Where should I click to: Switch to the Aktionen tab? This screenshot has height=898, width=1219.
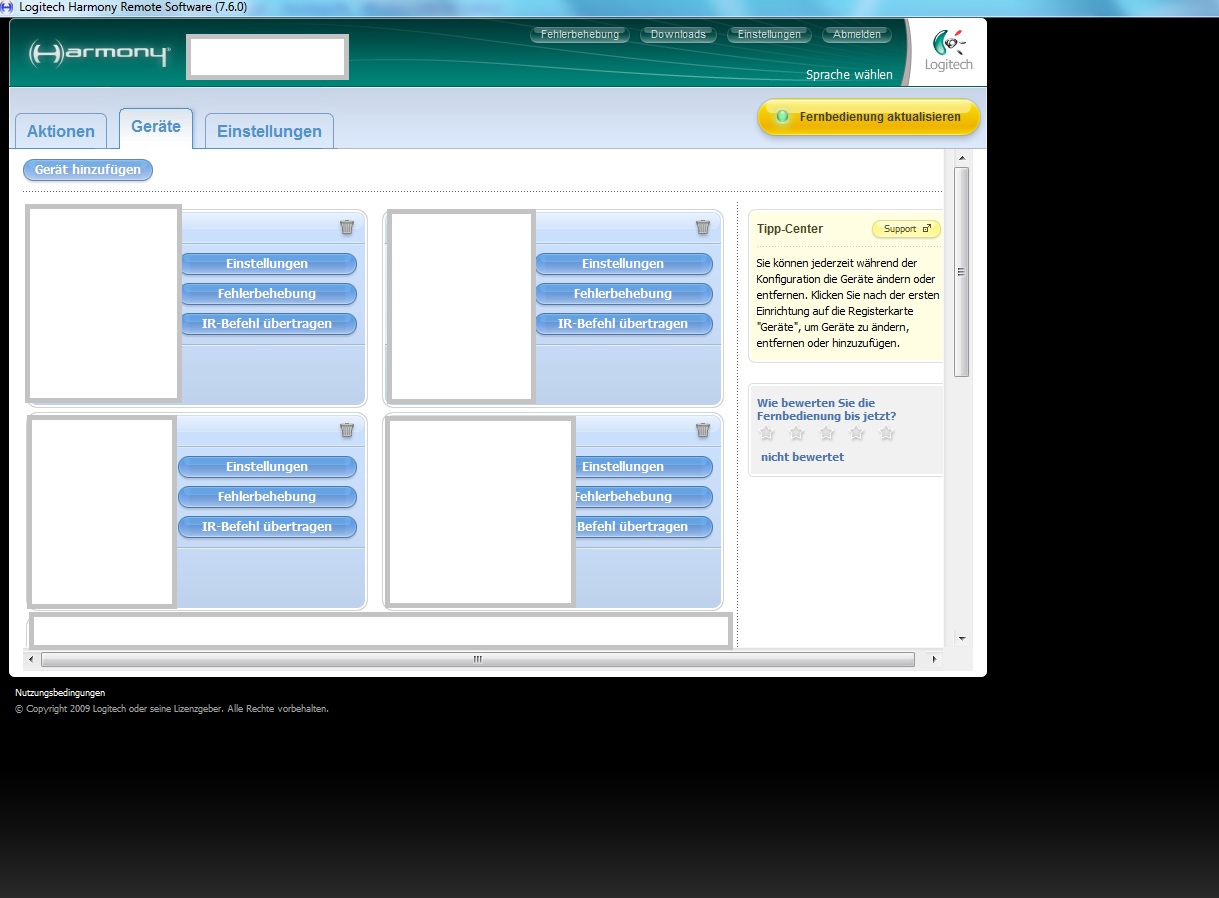point(61,131)
